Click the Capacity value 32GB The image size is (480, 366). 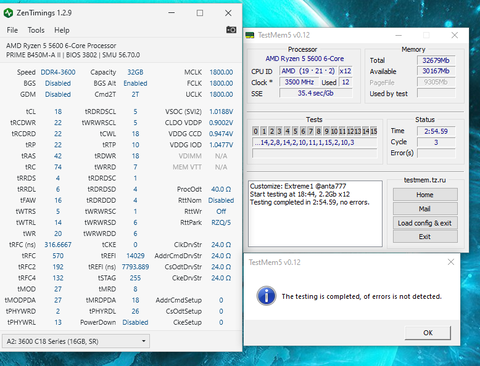coord(135,72)
